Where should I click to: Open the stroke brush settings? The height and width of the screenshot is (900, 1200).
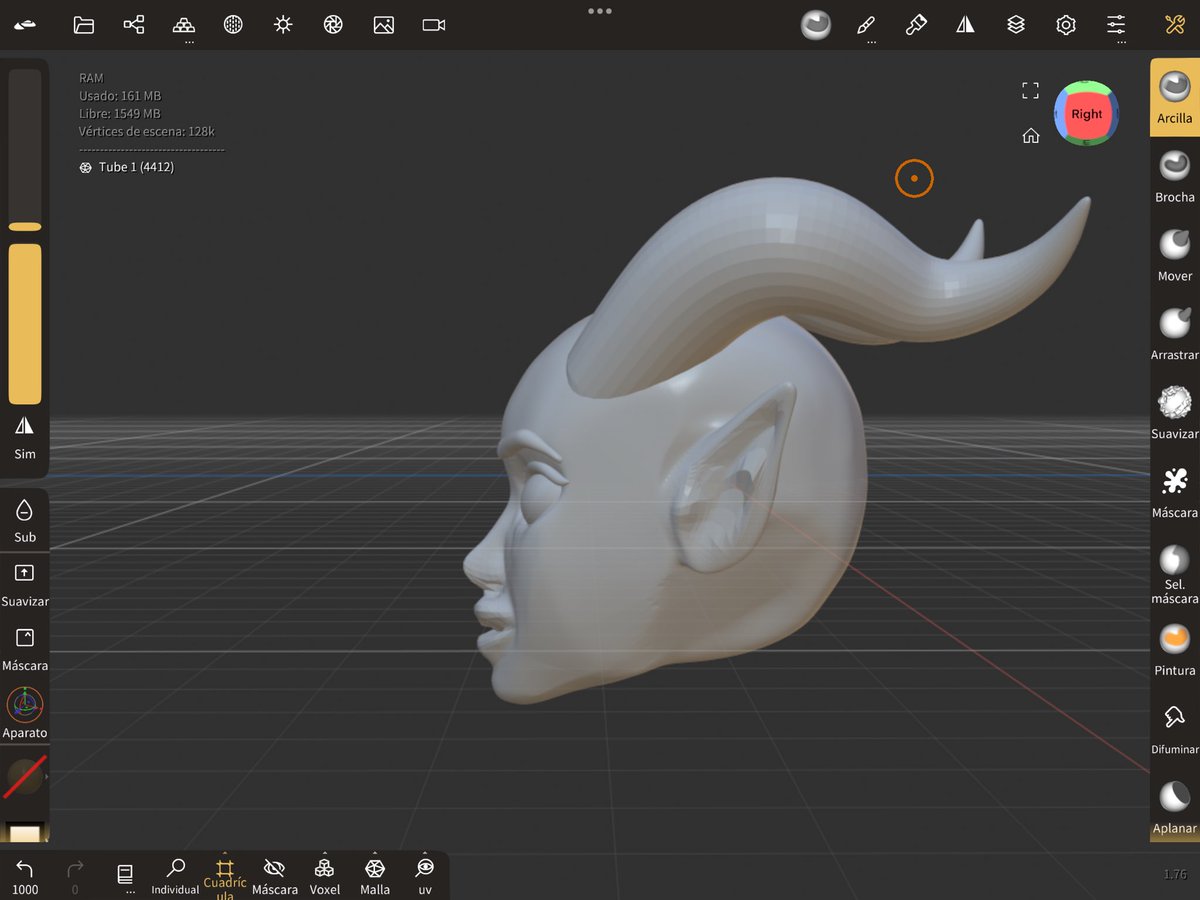pyautogui.click(x=867, y=25)
